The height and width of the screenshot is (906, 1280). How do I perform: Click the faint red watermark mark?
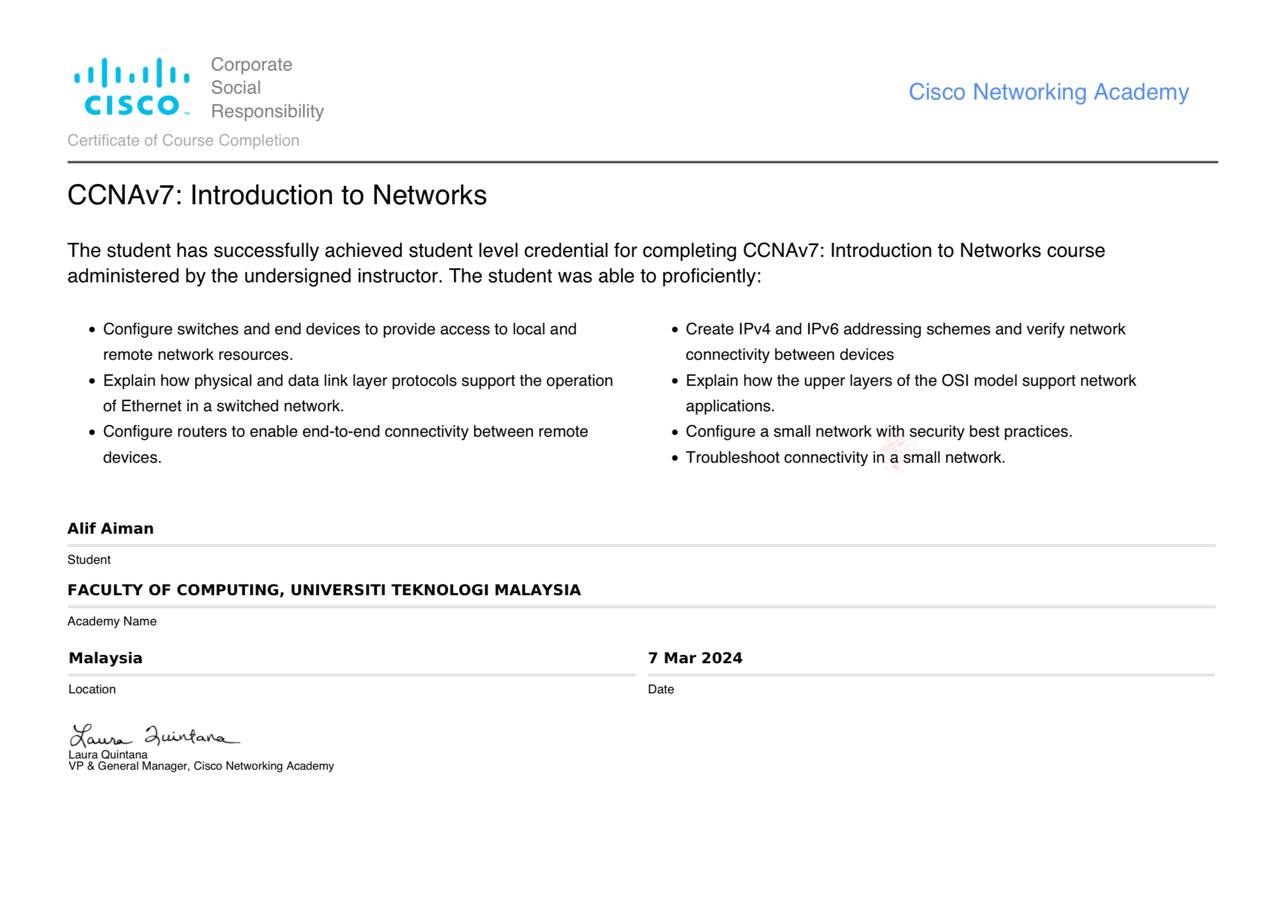pos(895,452)
